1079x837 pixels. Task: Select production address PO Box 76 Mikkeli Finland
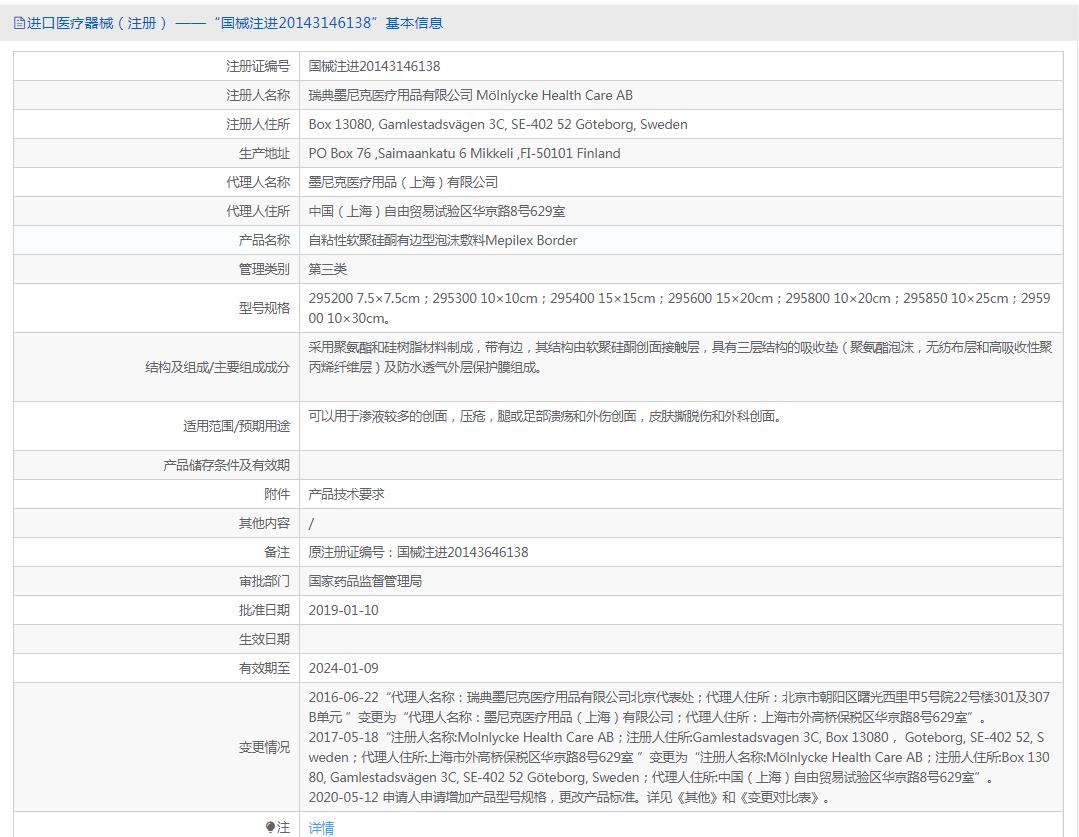464,153
